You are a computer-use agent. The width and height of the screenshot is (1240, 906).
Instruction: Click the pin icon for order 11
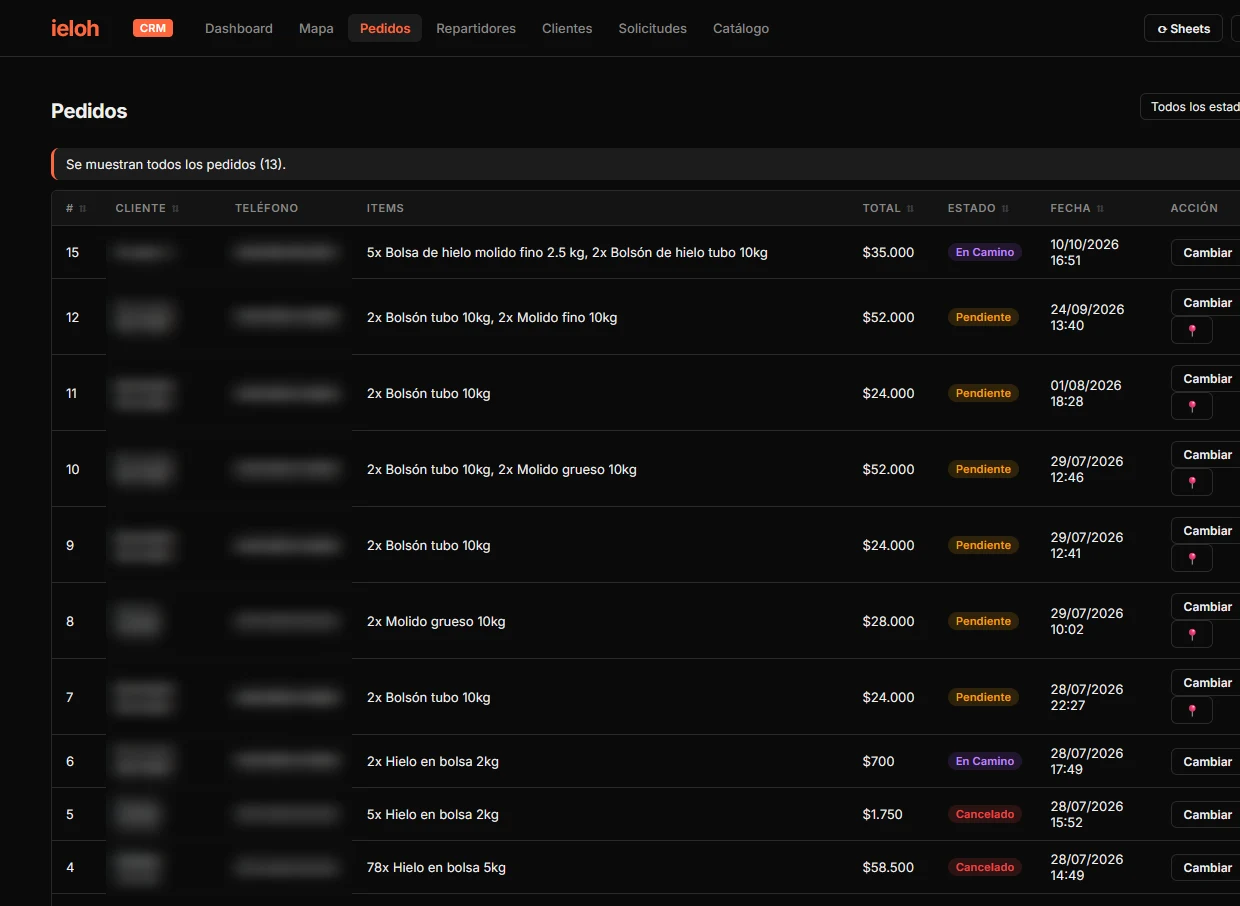pyautogui.click(x=1192, y=407)
